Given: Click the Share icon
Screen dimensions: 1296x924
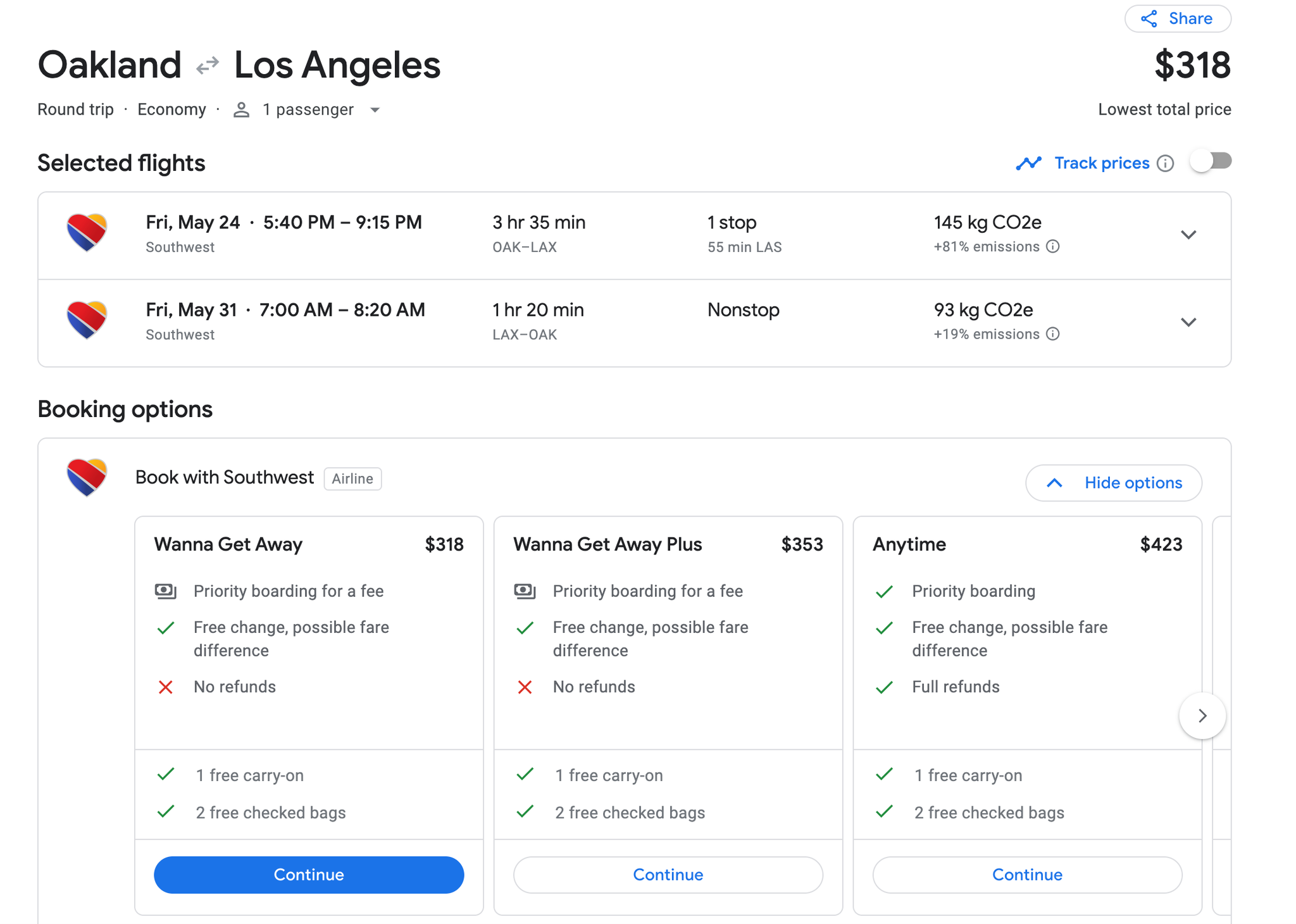Looking at the screenshot, I should pos(1150,18).
